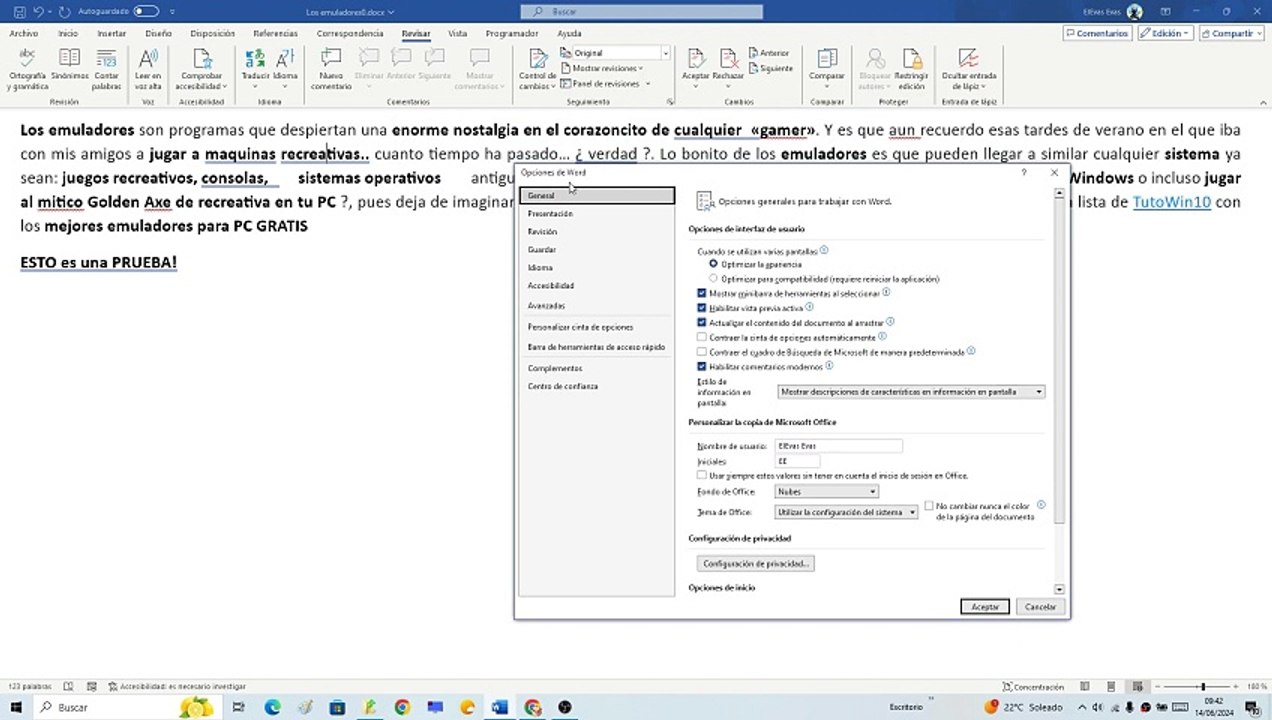Click the Windows Start button
Screen dimensions: 1272x720
pyautogui.click(x=16, y=708)
